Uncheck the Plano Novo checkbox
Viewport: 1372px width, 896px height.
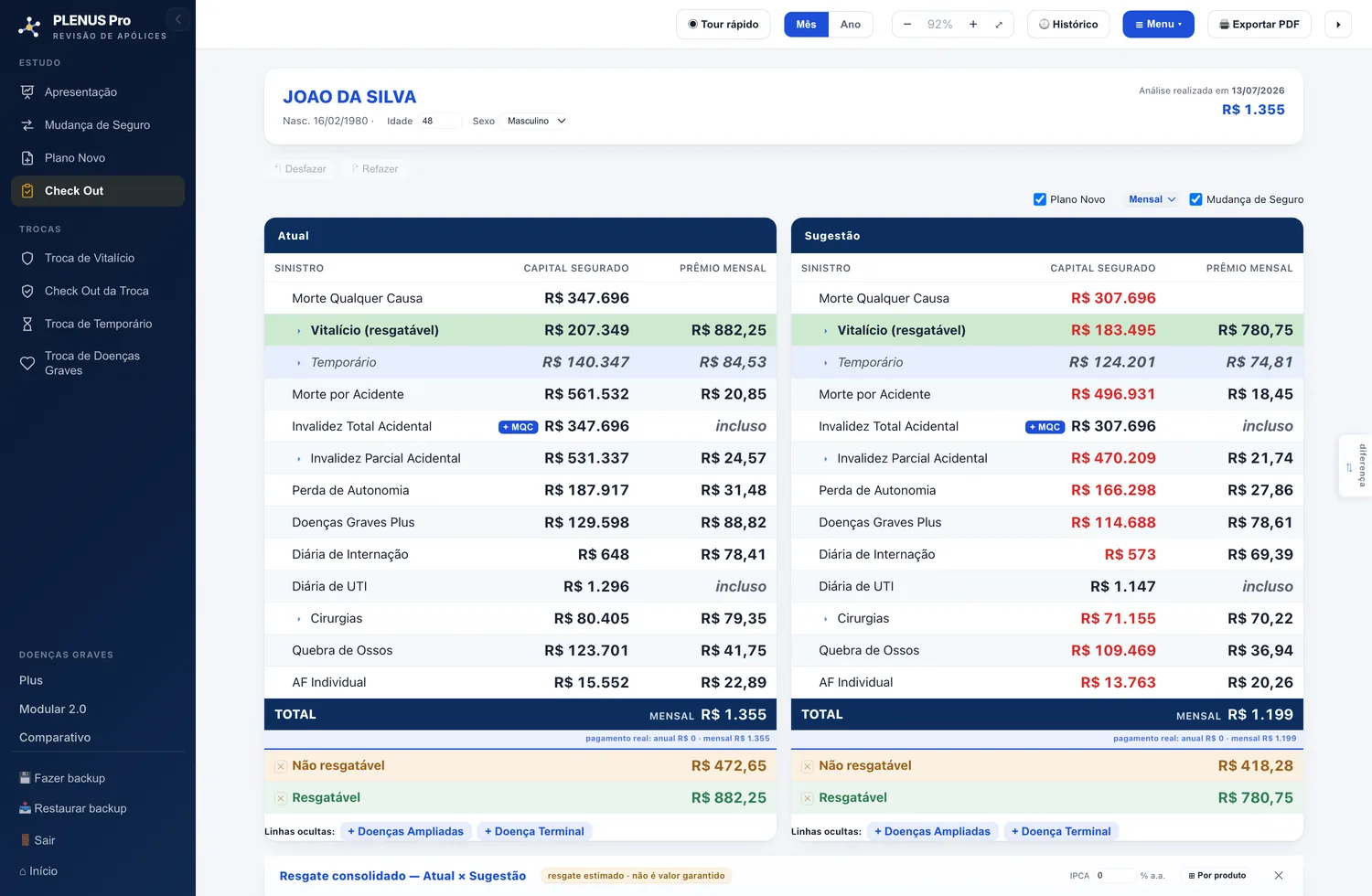point(1040,199)
